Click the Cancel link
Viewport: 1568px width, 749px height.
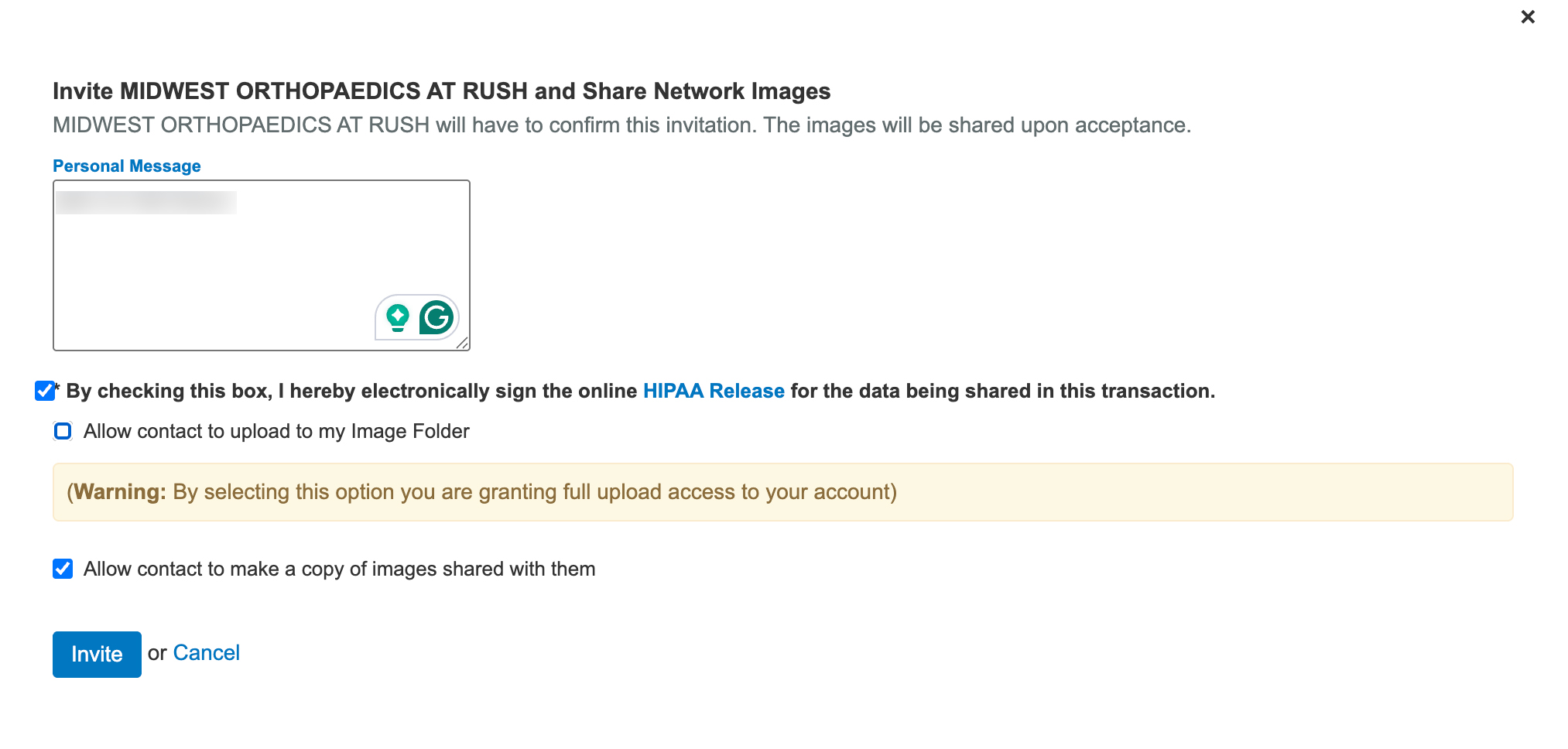[206, 653]
